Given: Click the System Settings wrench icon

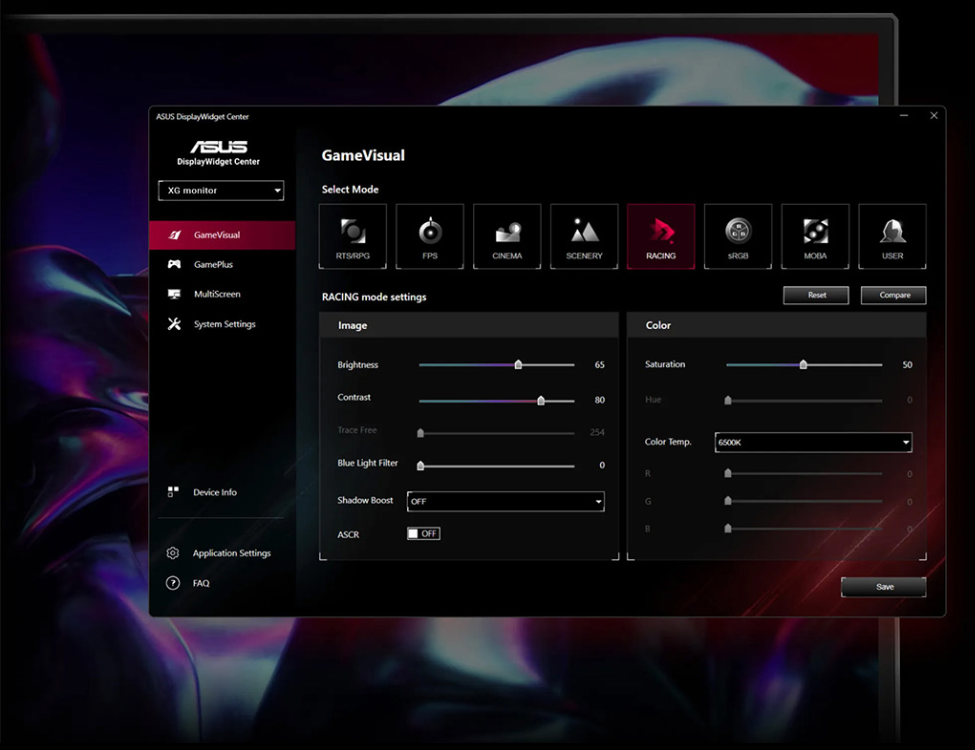Looking at the screenshot, I should point(174,324).
